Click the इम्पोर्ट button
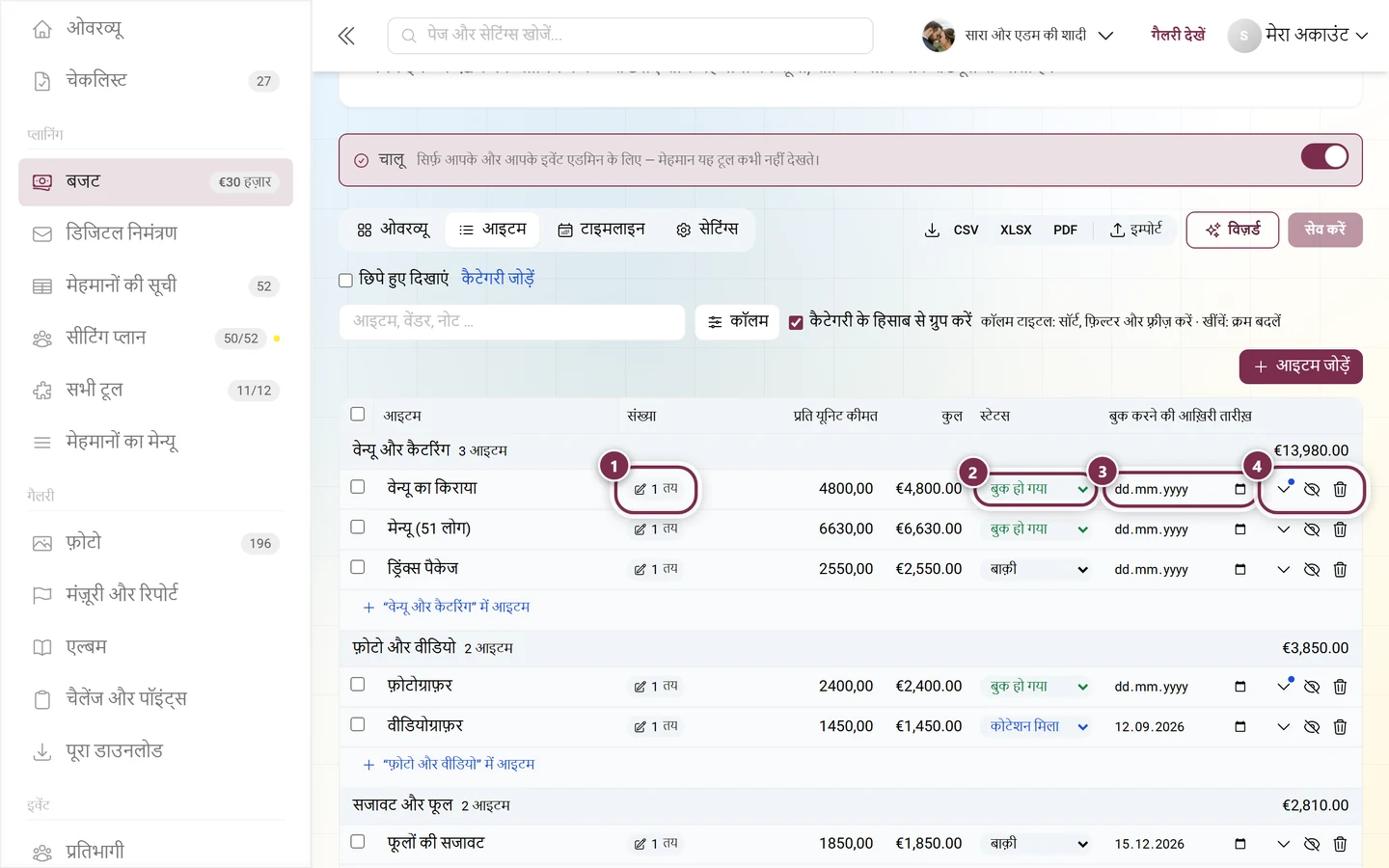This screenshot has height=868, width=1389. 1135,230
